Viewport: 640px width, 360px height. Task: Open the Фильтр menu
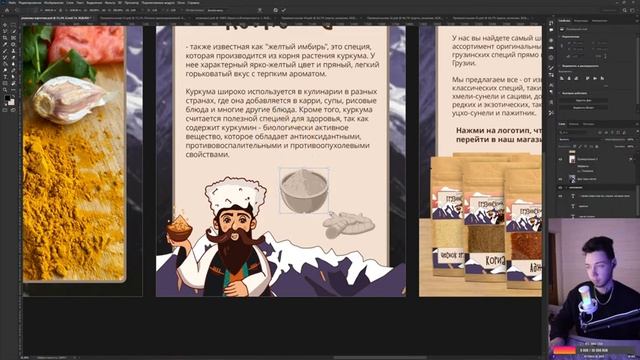[x=110, y=2]
